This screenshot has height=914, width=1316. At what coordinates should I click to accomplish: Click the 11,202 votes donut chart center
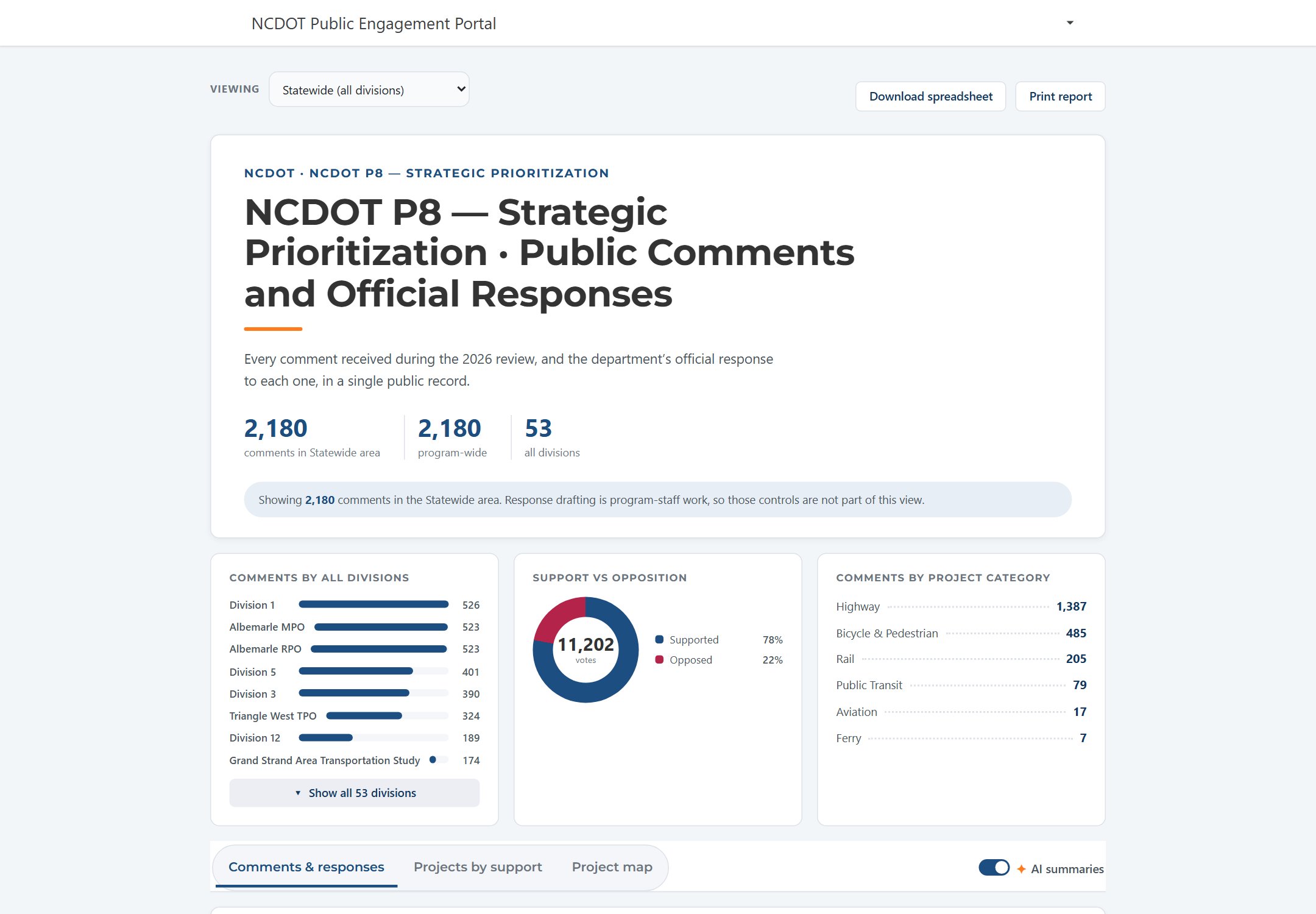coord(585,649)
